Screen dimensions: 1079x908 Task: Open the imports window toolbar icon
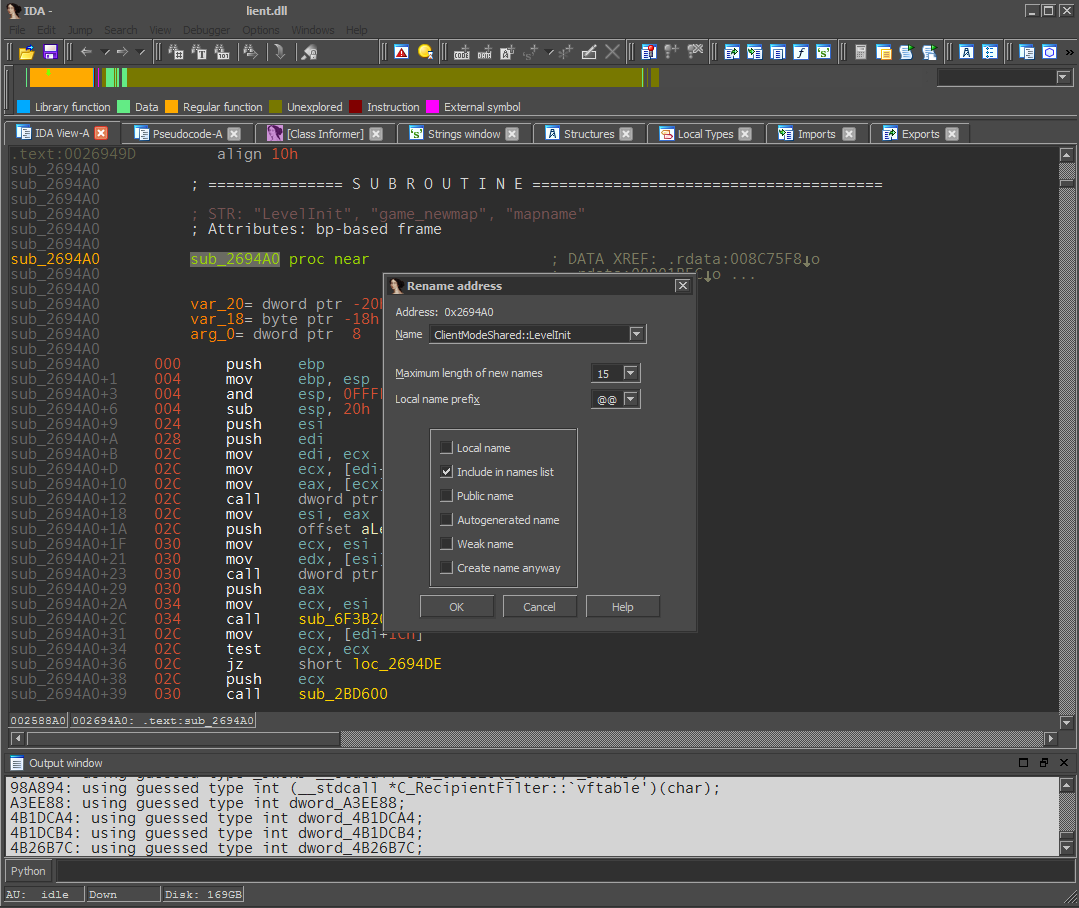tap(755, 52)
